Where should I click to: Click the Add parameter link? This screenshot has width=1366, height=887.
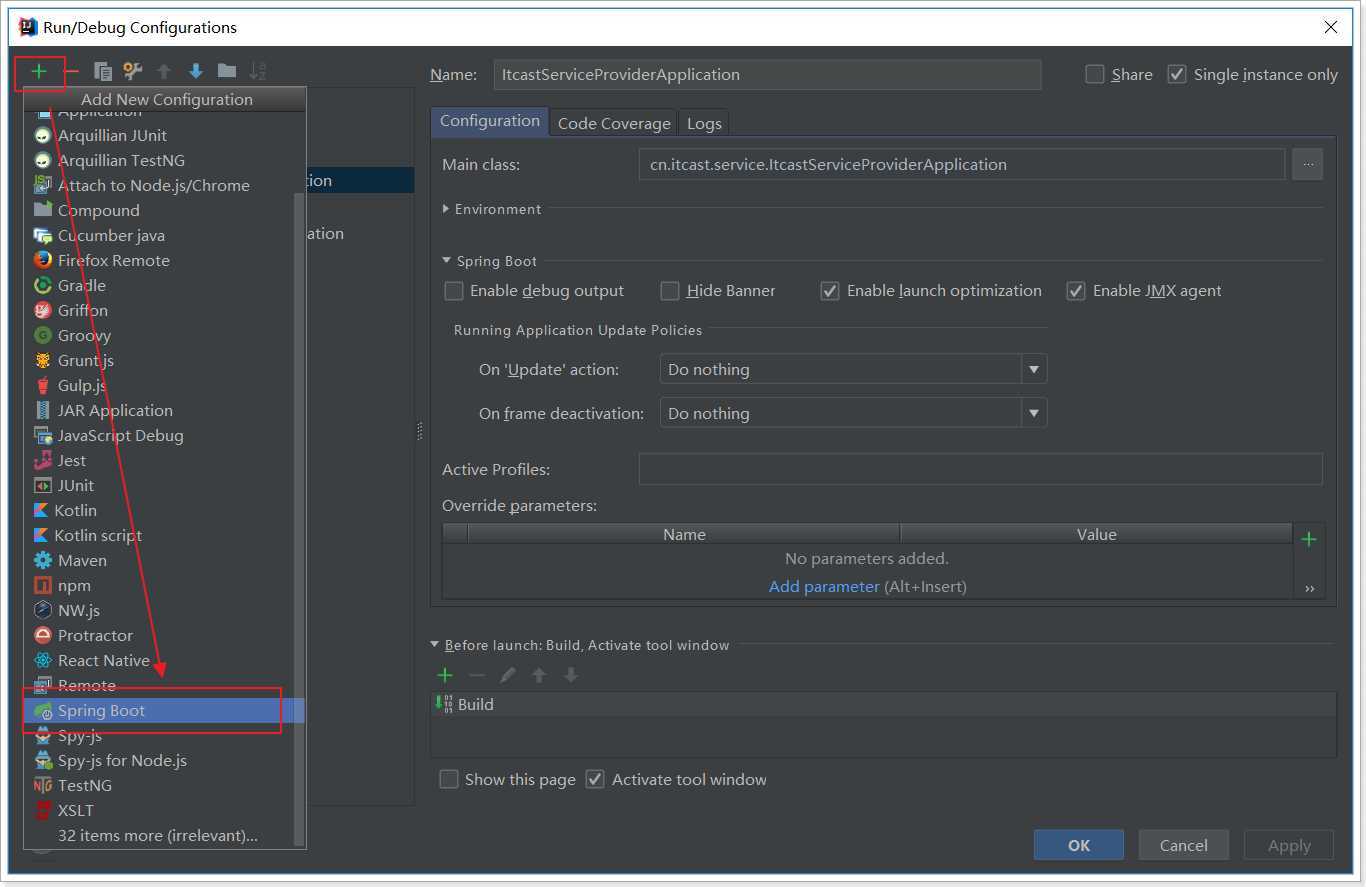click(x=824, y=586)
